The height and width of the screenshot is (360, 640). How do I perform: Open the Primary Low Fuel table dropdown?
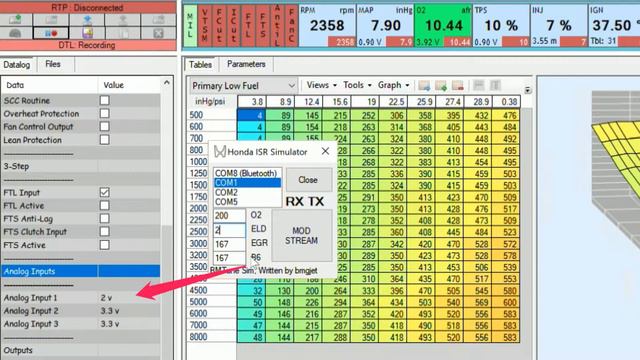pyautogui.click(x=243, y=86)
